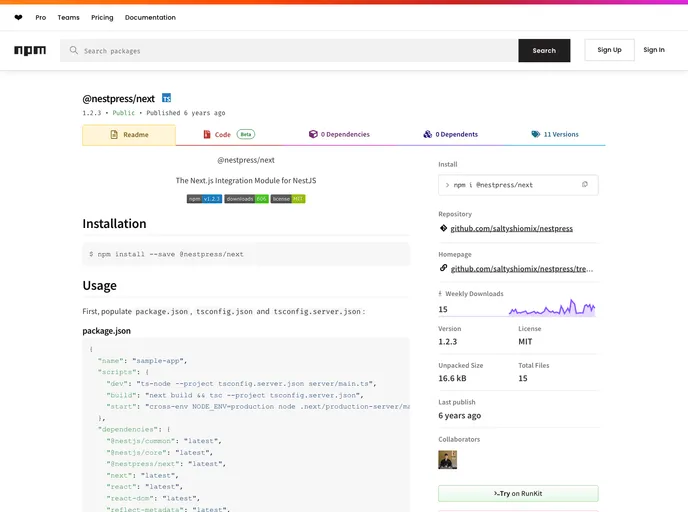Switch to the Code Beta tab
Image resolution: width=688 pixels, height=512 pixels.
point(229,134)
